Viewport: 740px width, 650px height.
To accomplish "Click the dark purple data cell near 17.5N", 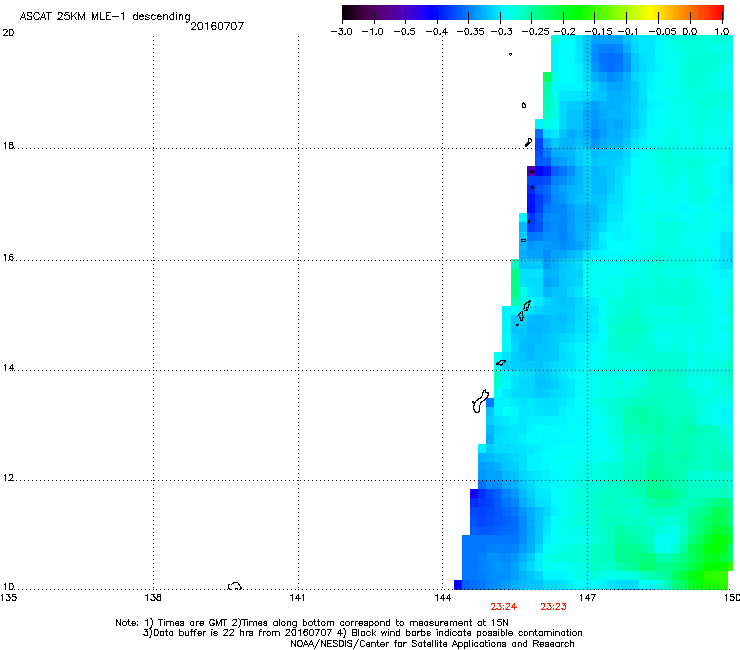I will (x=531, y=171).
